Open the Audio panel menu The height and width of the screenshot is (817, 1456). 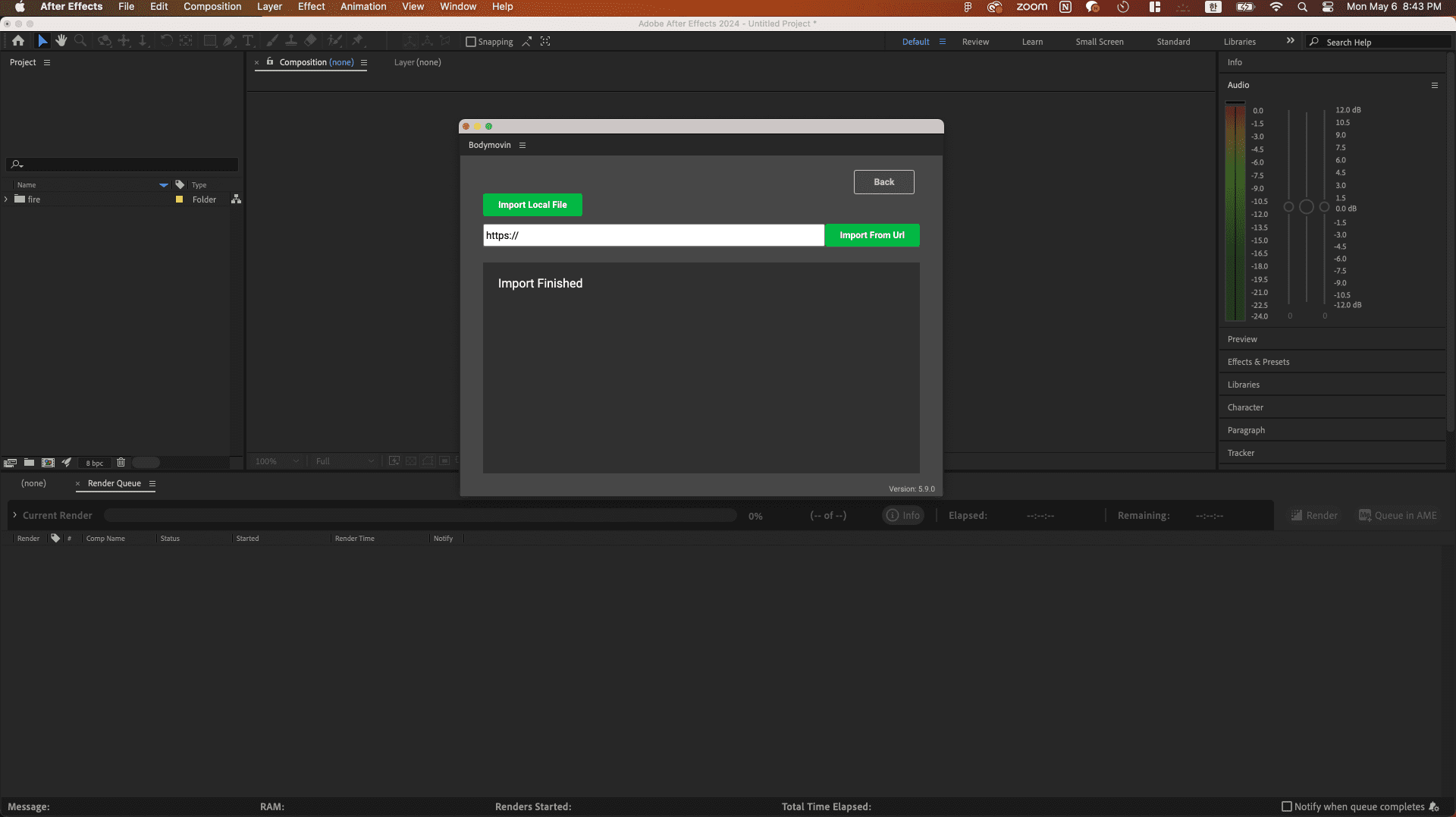(x=1435, y=85)
